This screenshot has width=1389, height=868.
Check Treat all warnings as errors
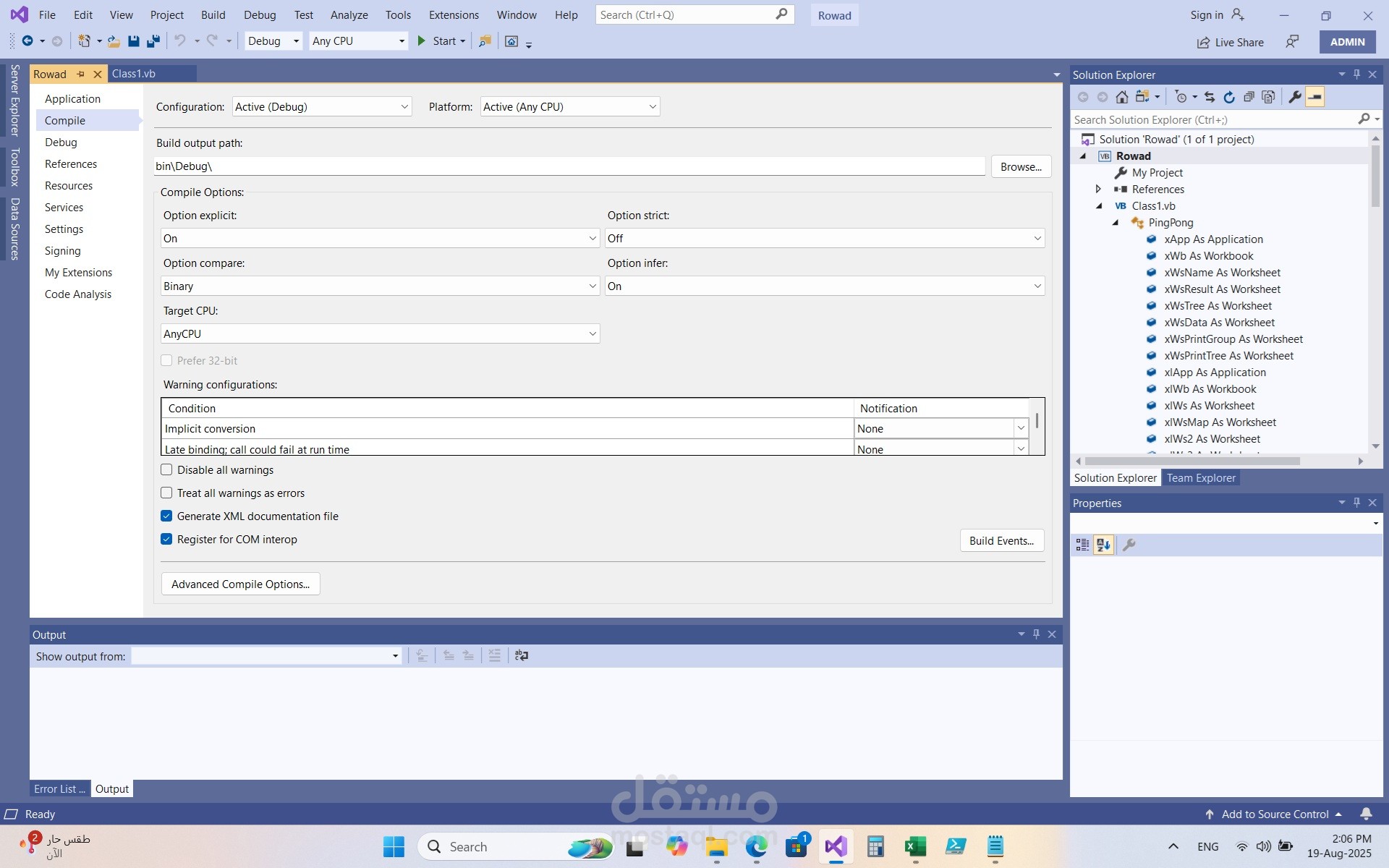166,493
